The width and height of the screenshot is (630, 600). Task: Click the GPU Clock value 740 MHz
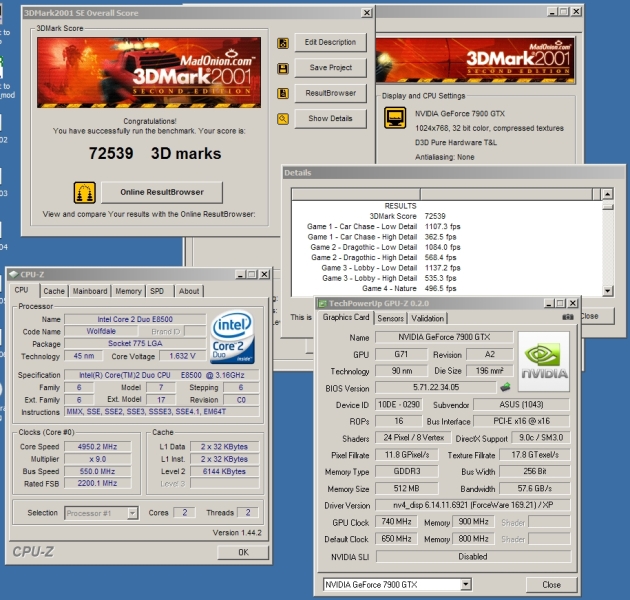396,522
